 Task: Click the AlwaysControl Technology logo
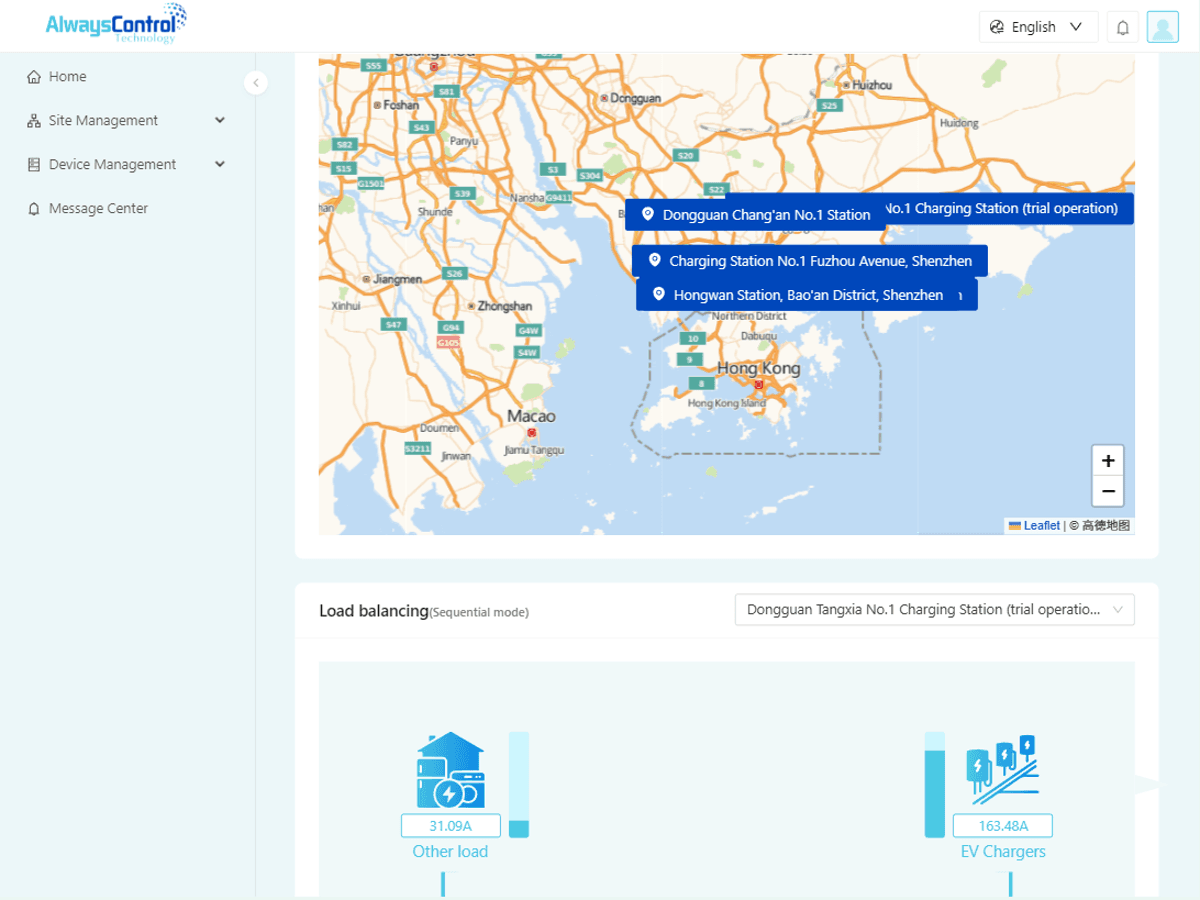click(116, 23)
